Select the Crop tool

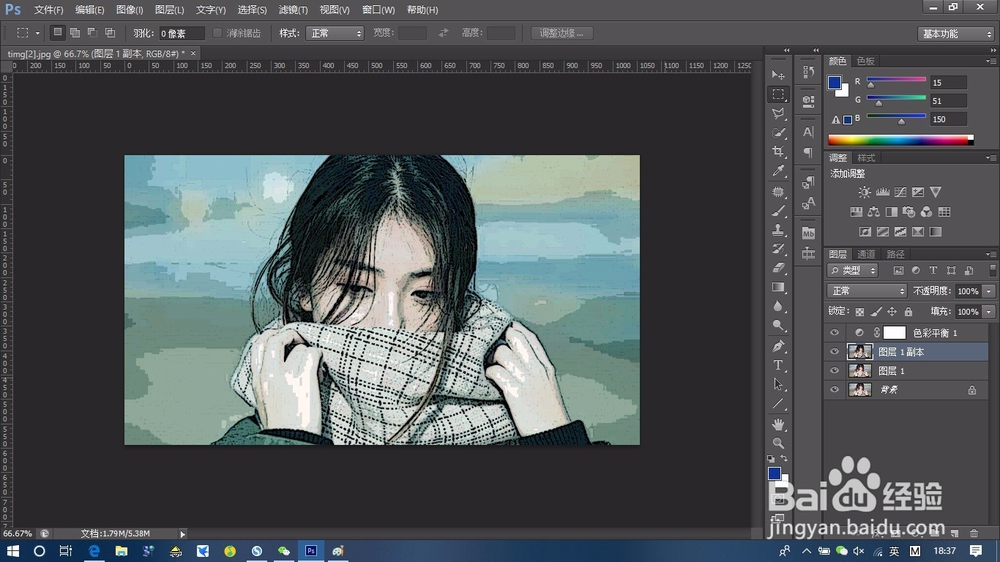[x=778, y=152]
